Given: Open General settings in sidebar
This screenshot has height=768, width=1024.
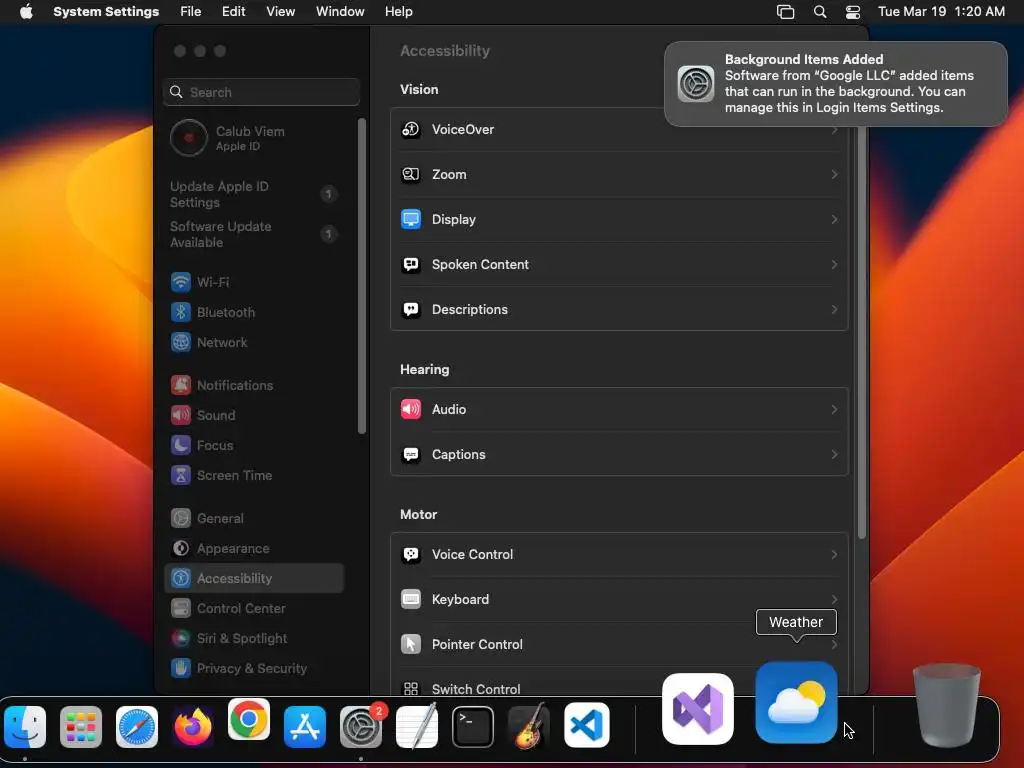Looking at the screenshot, I should [253, 519].
